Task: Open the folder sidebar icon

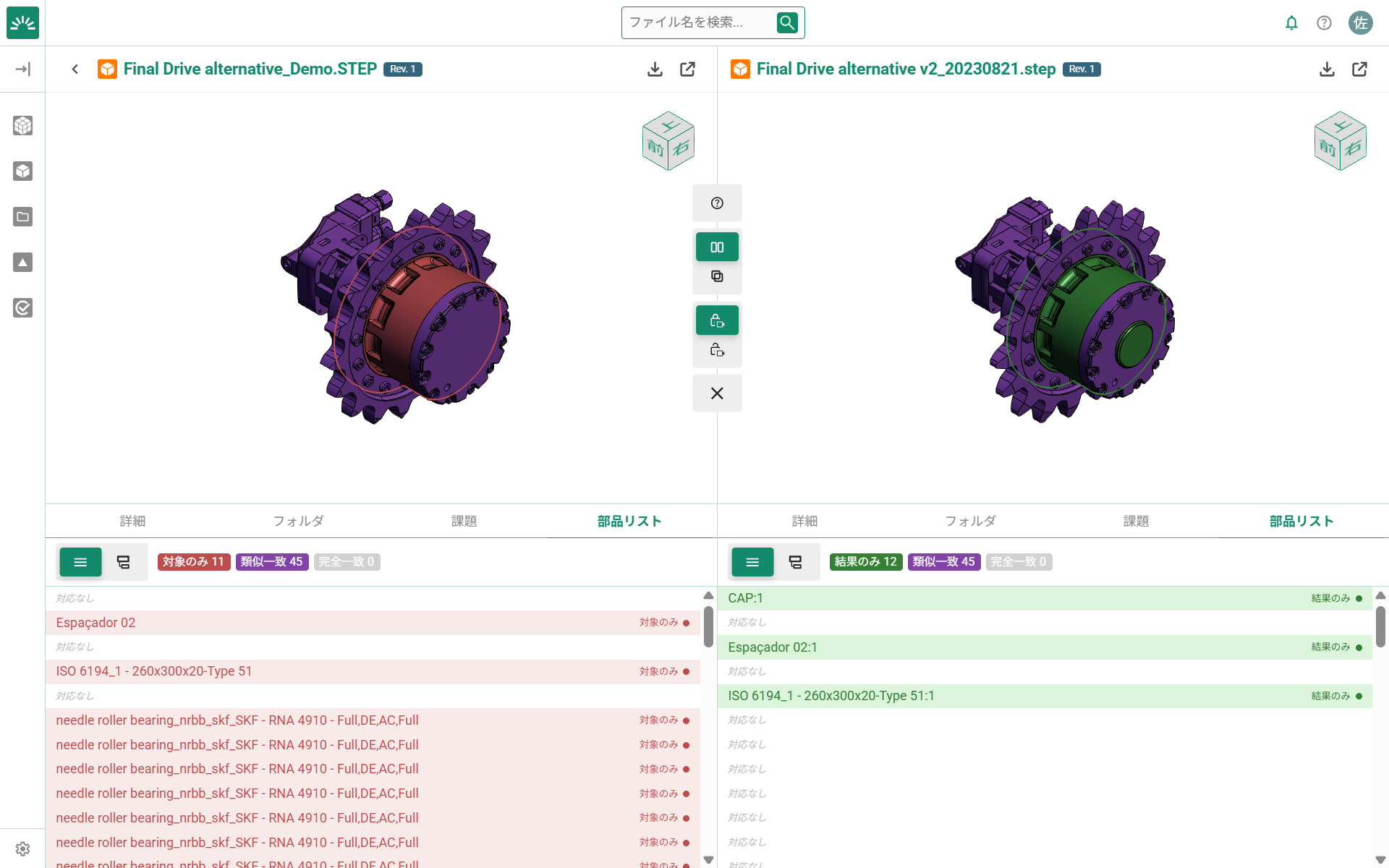Action: (x=22, y=217)
